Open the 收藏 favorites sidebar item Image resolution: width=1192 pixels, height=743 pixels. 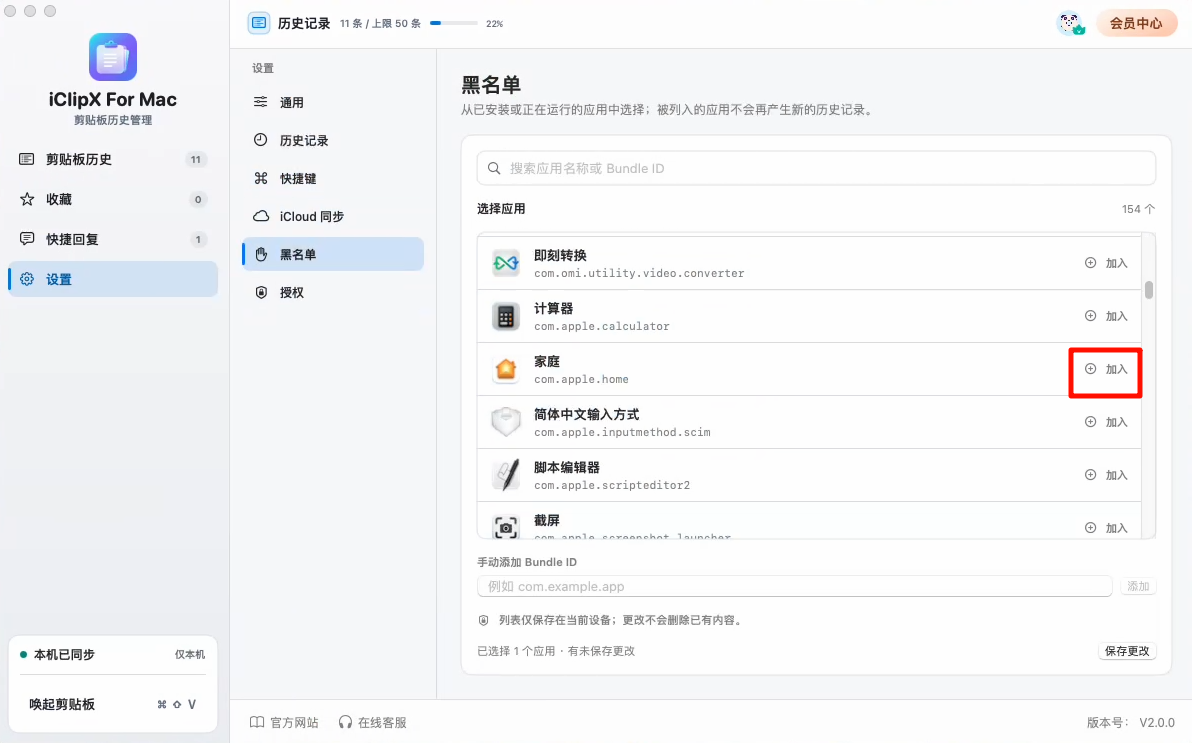point(113,199)
